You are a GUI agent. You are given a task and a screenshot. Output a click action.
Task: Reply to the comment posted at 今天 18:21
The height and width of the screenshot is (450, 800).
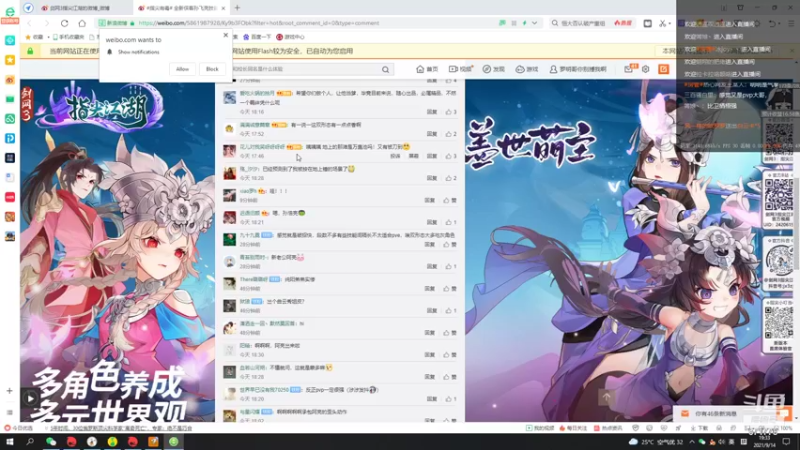(x=432, y=222)
